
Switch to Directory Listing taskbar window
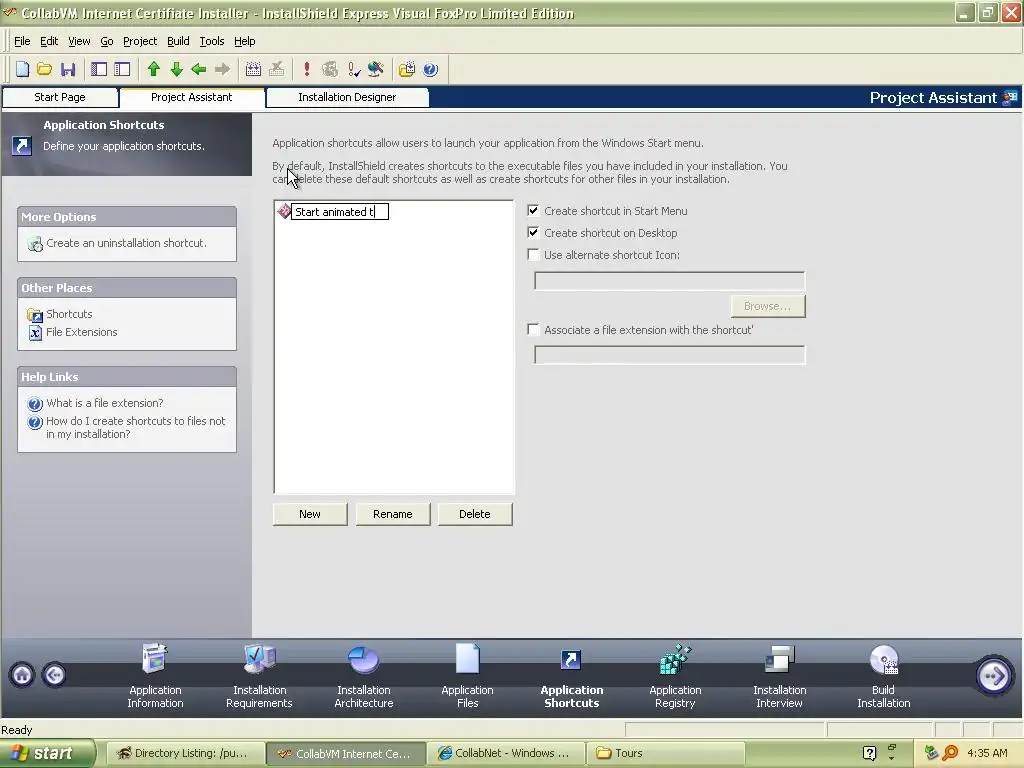[185, 753]
